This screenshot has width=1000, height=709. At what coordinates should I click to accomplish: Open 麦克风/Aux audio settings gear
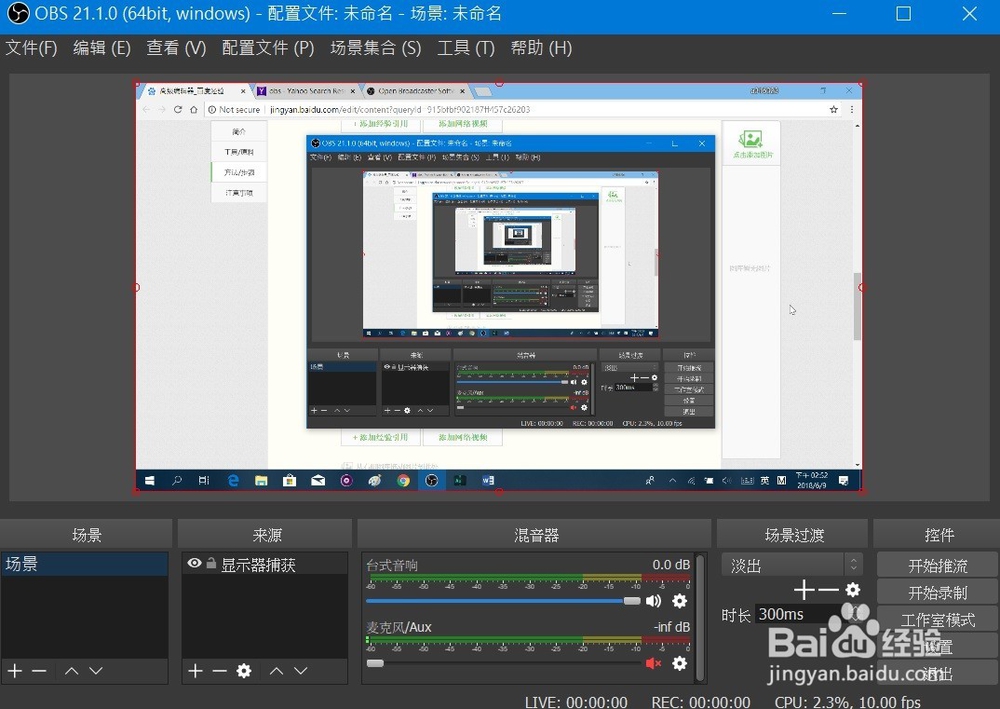pos(680,663)
